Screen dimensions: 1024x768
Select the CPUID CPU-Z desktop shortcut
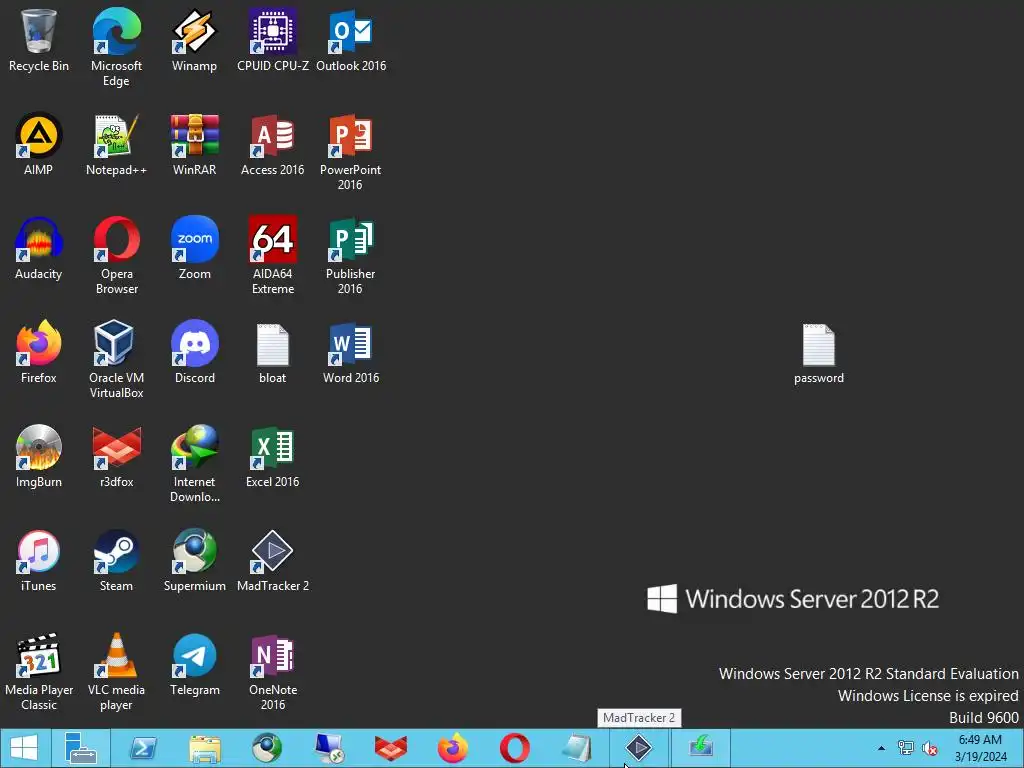click(x=272, y=40)
